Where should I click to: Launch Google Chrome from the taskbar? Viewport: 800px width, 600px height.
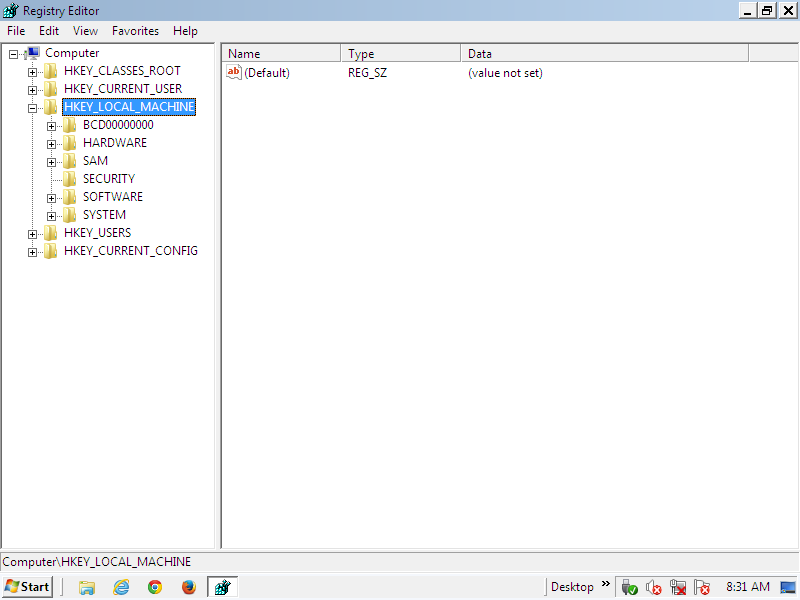(155, 587)
